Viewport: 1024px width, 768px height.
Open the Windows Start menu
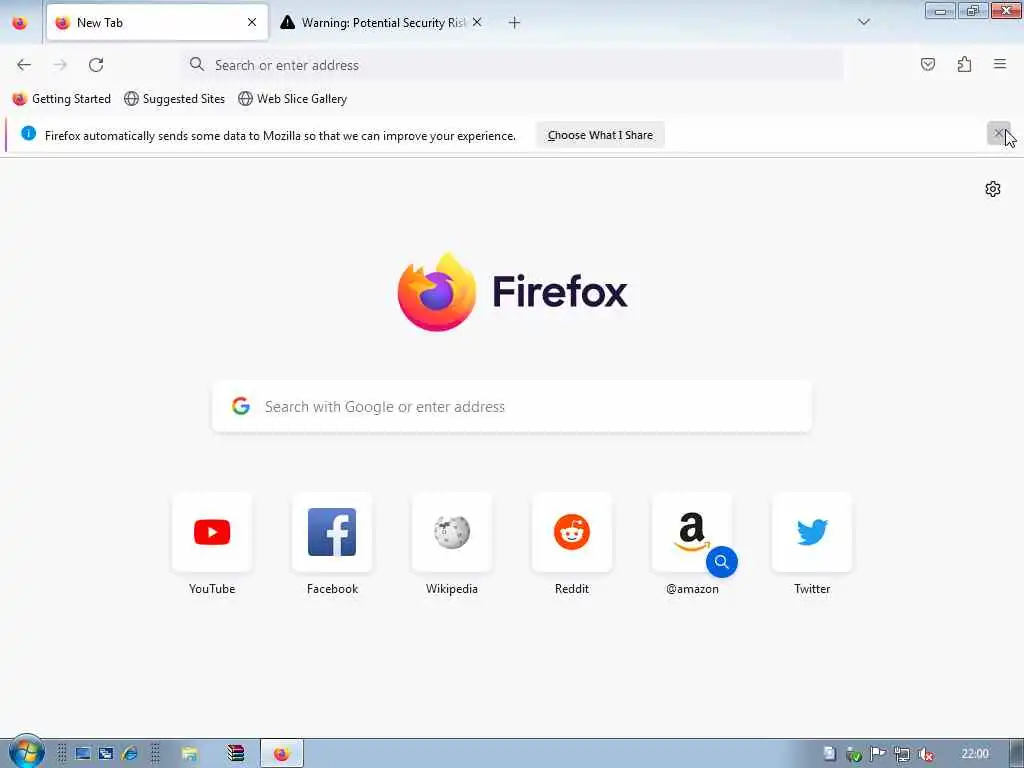tap(26, 752)
